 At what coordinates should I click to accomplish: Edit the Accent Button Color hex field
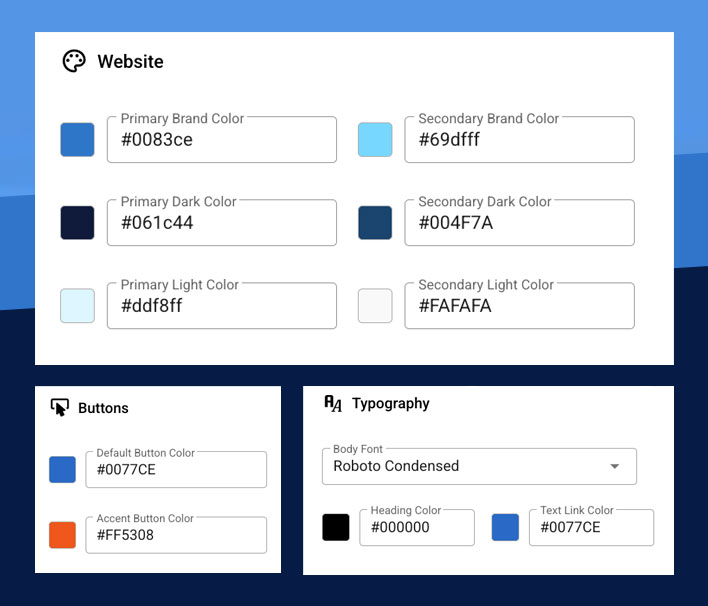(x=176, y=535)
